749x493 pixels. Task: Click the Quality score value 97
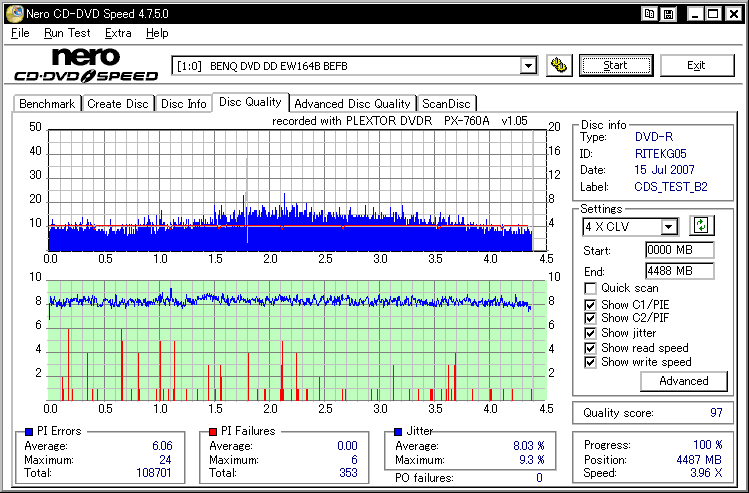[x=716, y=413]
